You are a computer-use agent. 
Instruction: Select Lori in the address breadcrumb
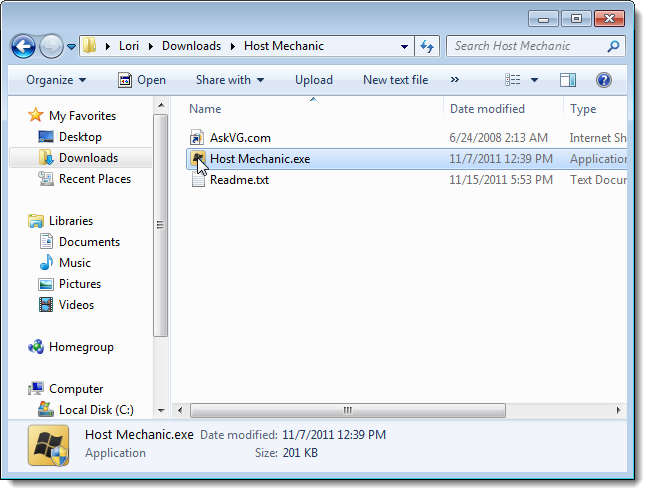pyautogui.click(x=129, y=46)
